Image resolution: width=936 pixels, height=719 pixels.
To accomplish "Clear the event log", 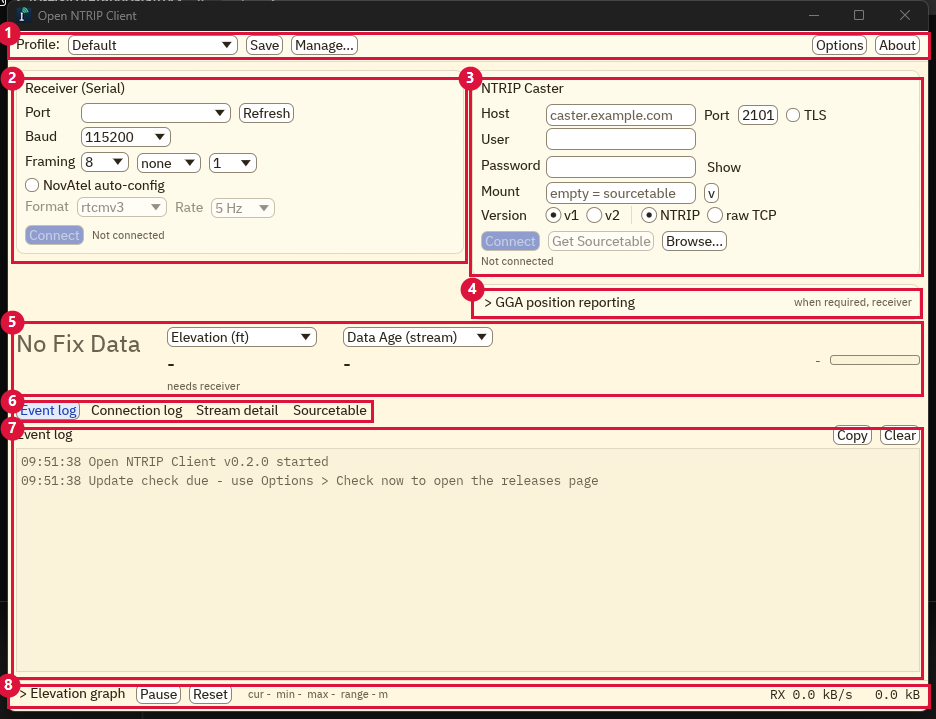I will tap(900, 436).
